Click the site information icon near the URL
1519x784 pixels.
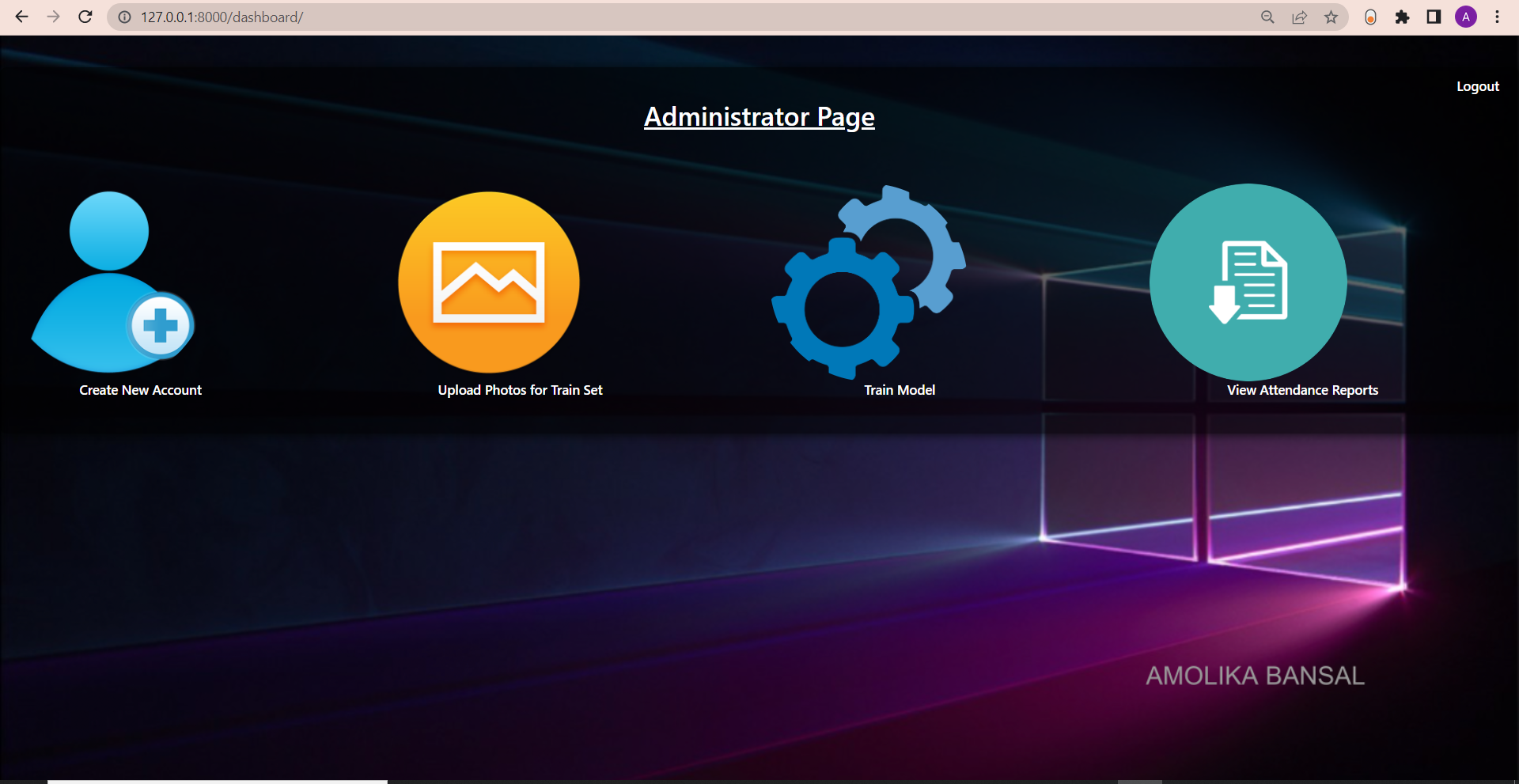click(124, 17)
